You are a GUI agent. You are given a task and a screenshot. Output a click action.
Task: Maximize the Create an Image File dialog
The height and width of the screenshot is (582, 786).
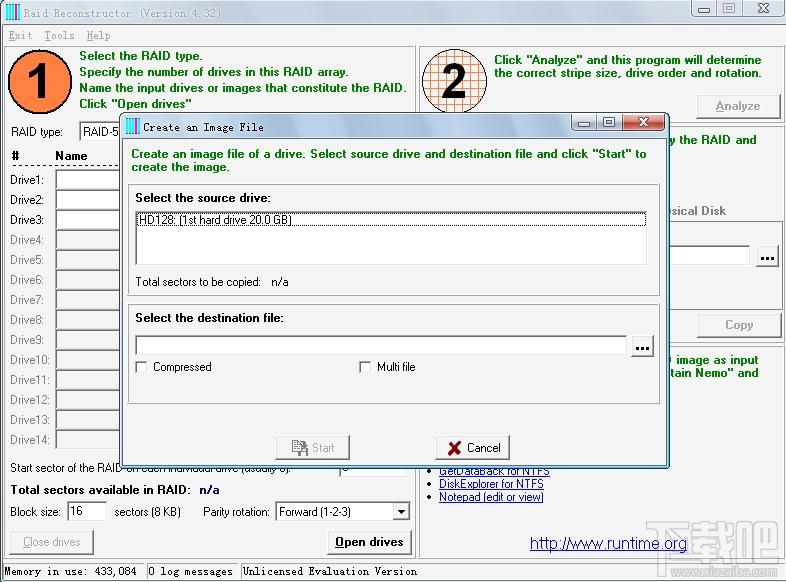pyautogui.click(x=609, y=123)
